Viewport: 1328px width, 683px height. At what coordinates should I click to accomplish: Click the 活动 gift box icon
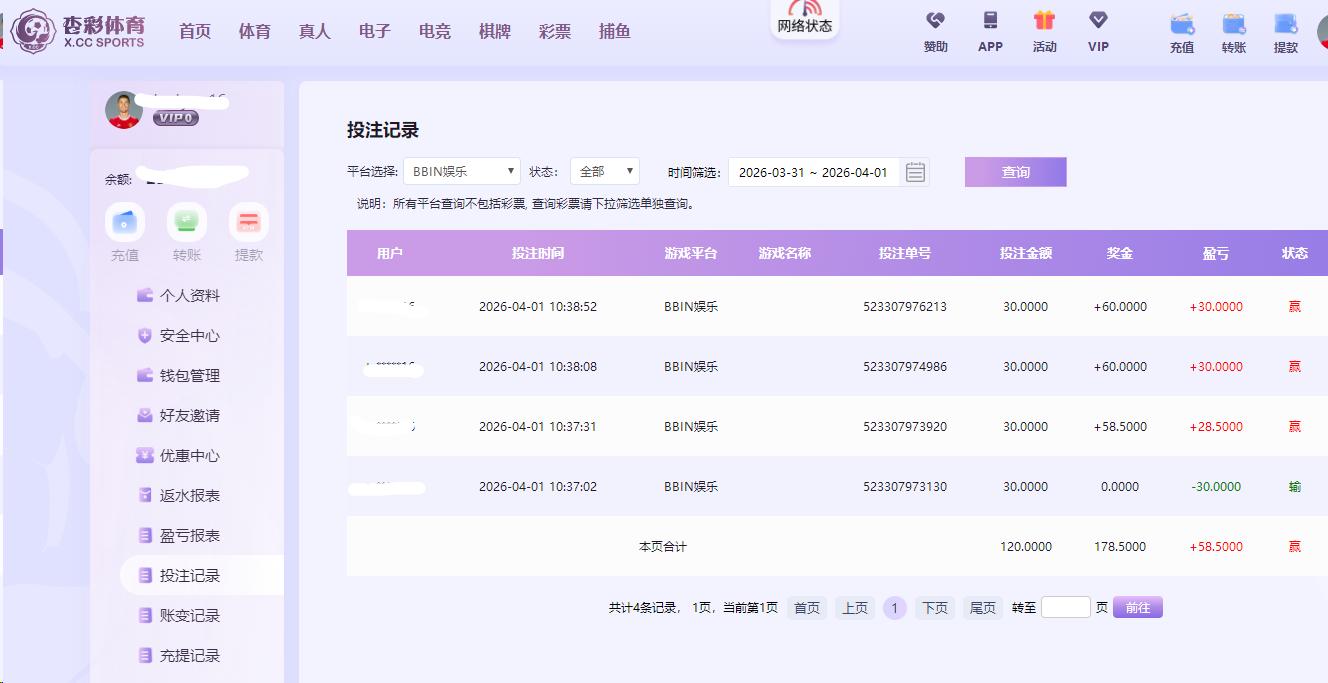pyautogui.click(x=1044, y=21)
